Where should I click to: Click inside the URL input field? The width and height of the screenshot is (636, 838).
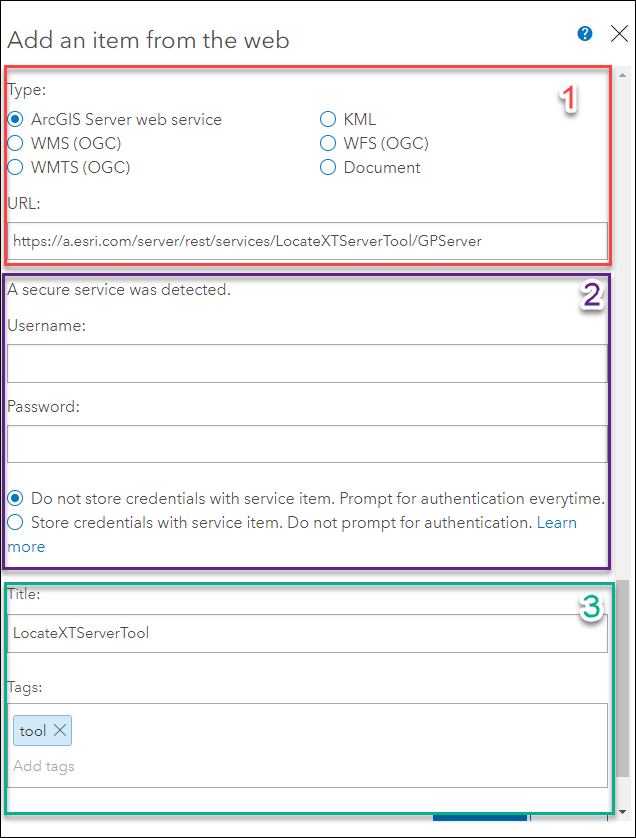(300, 240)
